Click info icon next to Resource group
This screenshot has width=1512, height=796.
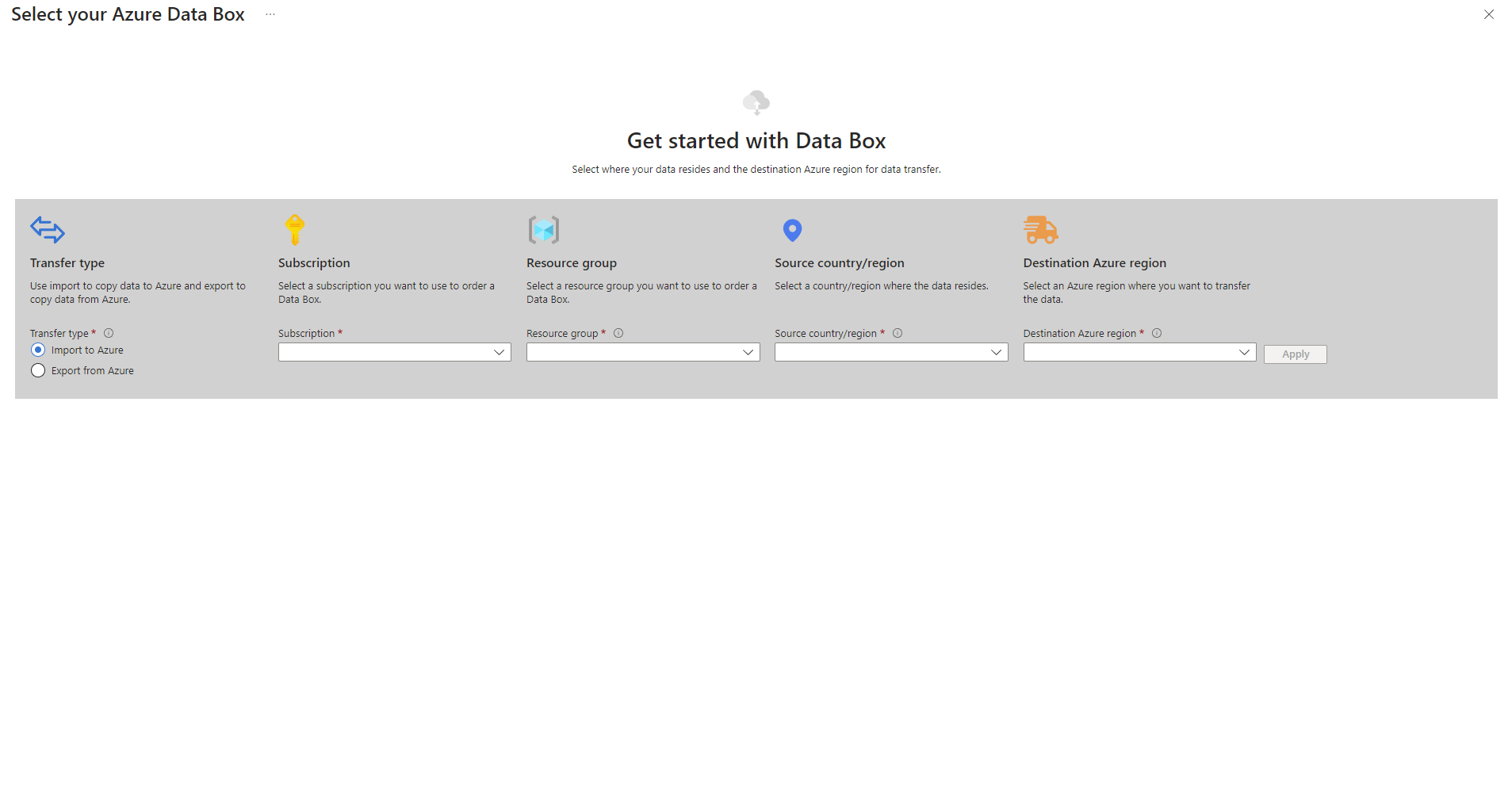point(618,333)
